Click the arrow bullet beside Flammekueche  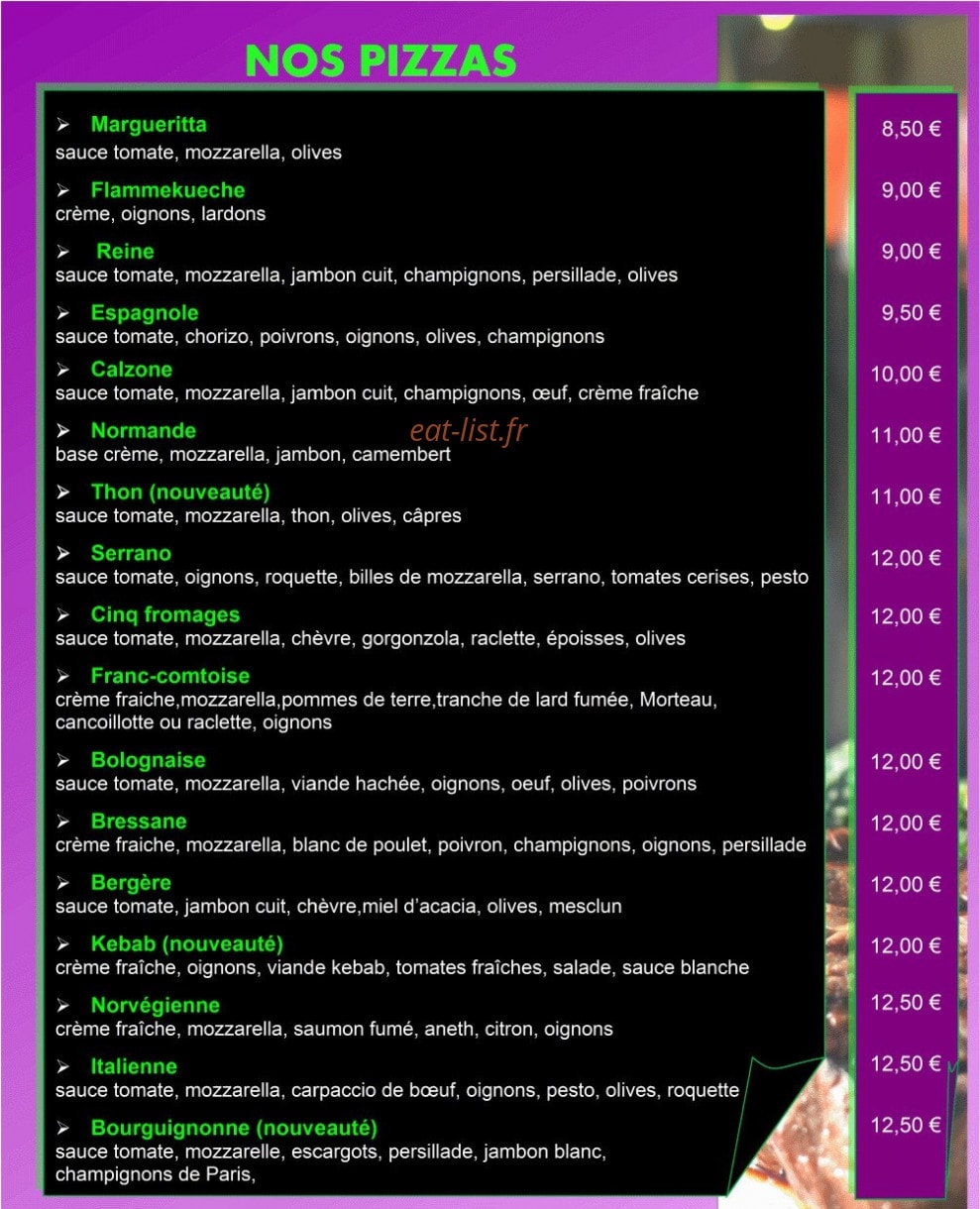tap(63, 190)
